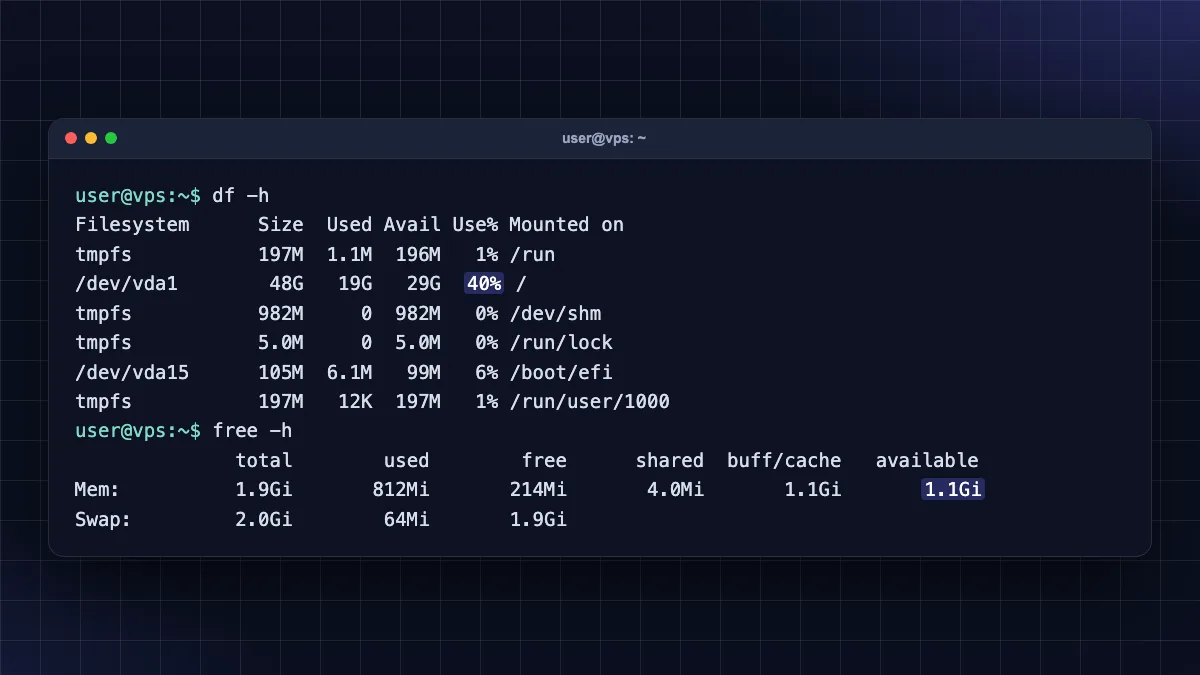Viewport: 1200px width, 675px height.
Task: Click the 4.0Mi shared memory value
Action: point(676,490)
